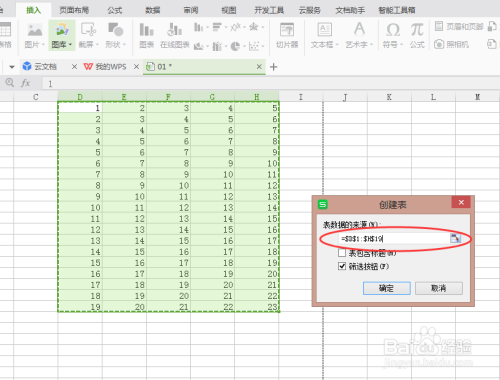Switch to the 我的WPS document tab
500x380 pixels.
111,67
